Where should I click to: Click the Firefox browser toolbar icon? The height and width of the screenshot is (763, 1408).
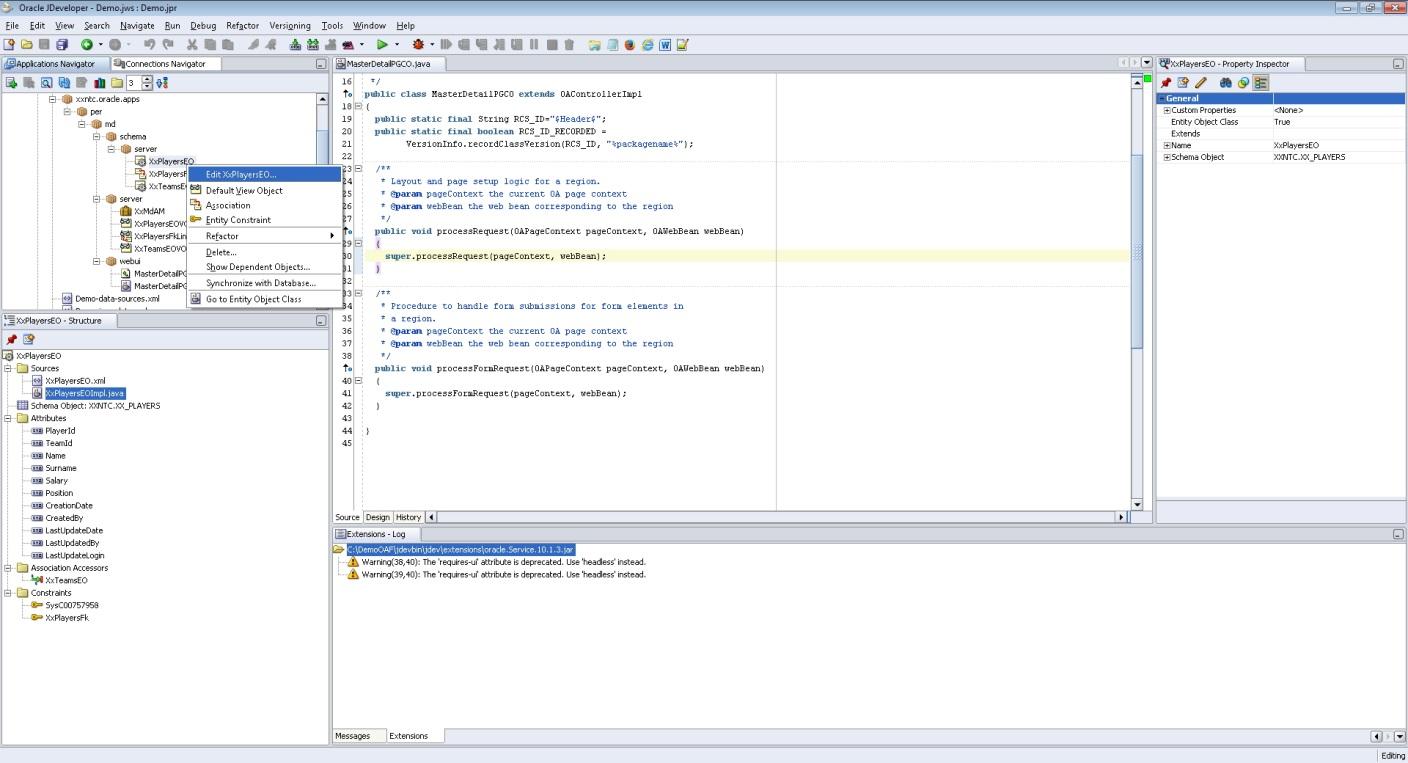pos(629,44)
